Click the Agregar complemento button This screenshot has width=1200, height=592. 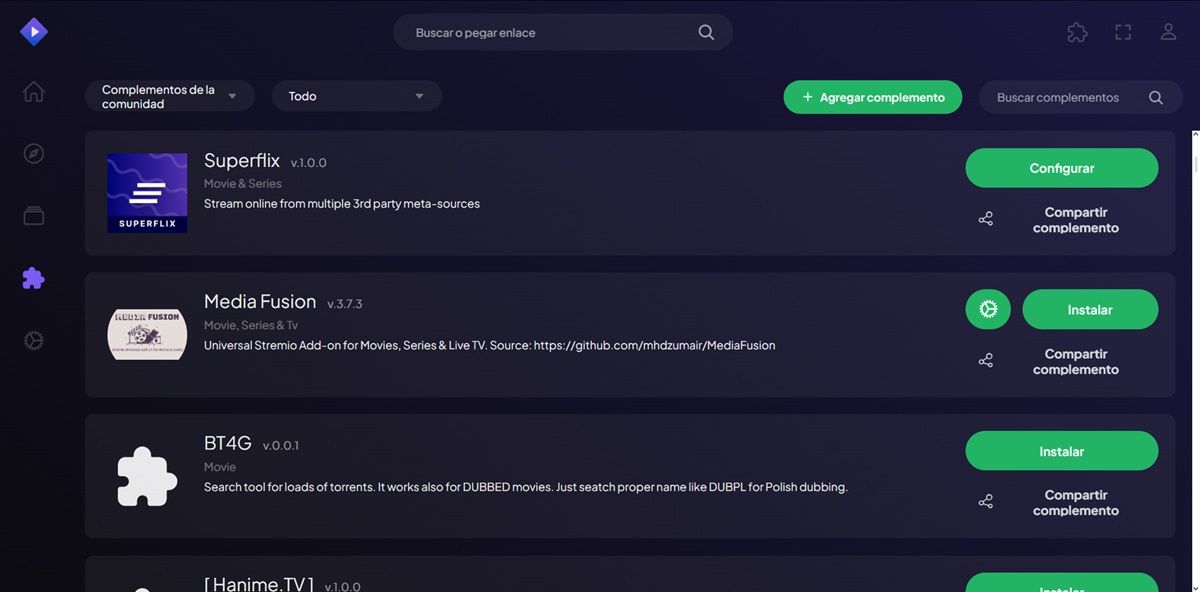click(x=873, y=97)
